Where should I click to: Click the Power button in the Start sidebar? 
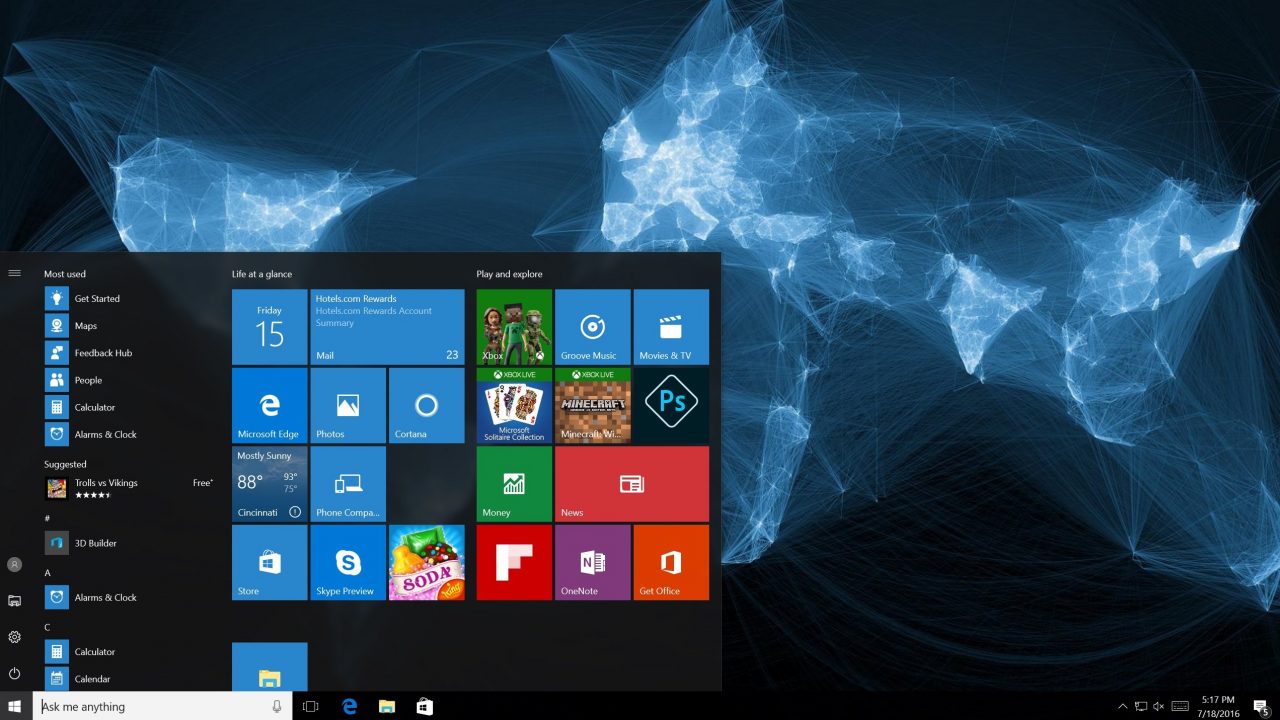pyautogui.click(x=14, y=672)
